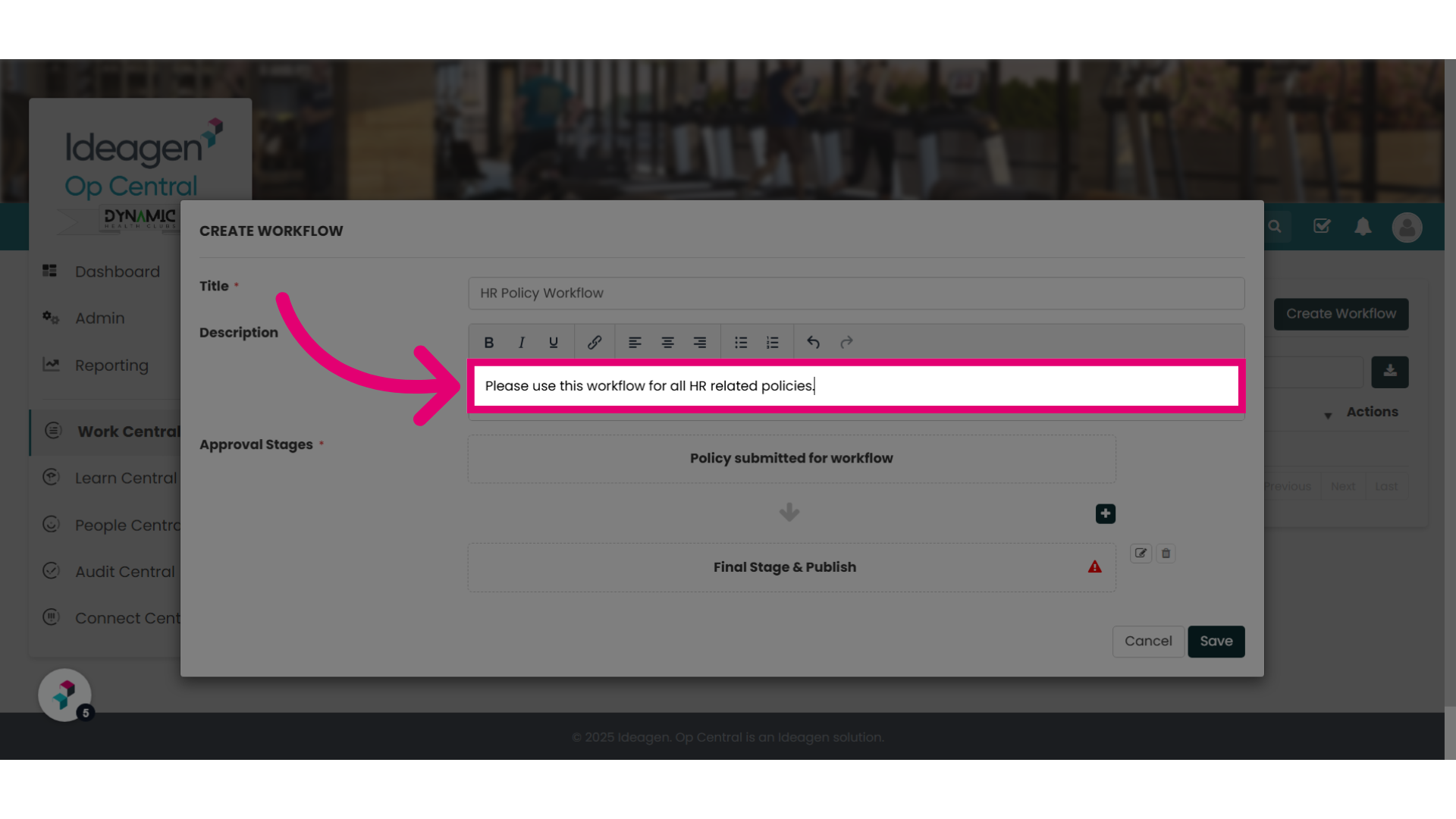Sort by the arrow next to Actions column

(x=1328, y=416)
